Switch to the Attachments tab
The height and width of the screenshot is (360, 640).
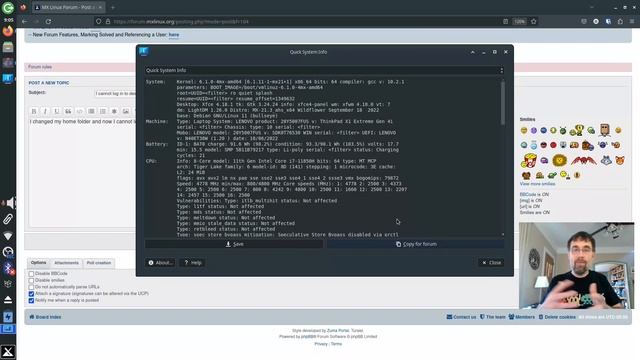66,263
